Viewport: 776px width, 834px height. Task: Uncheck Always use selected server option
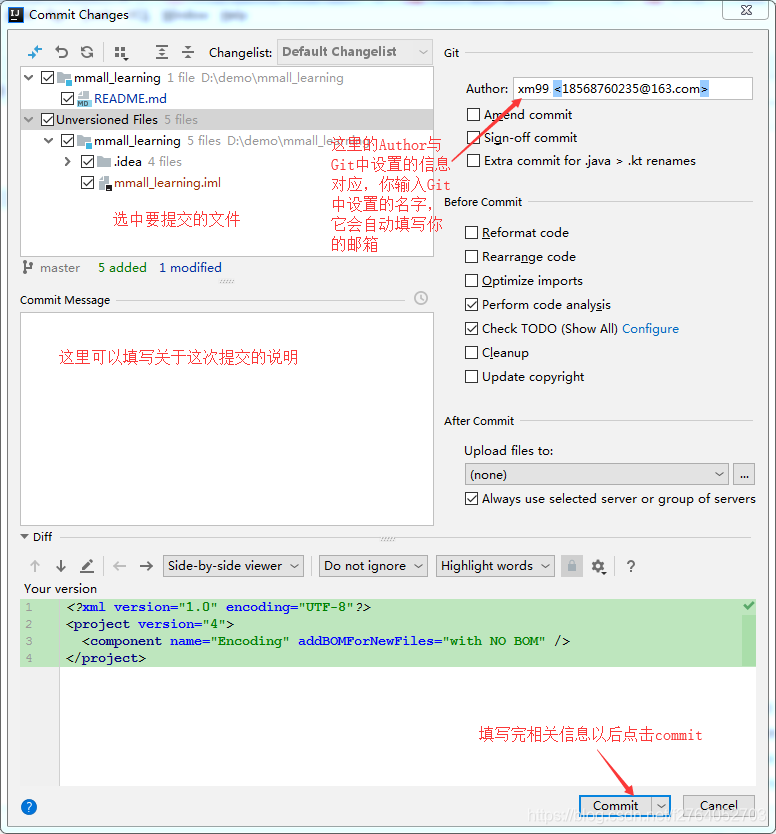tap(471, 498)
